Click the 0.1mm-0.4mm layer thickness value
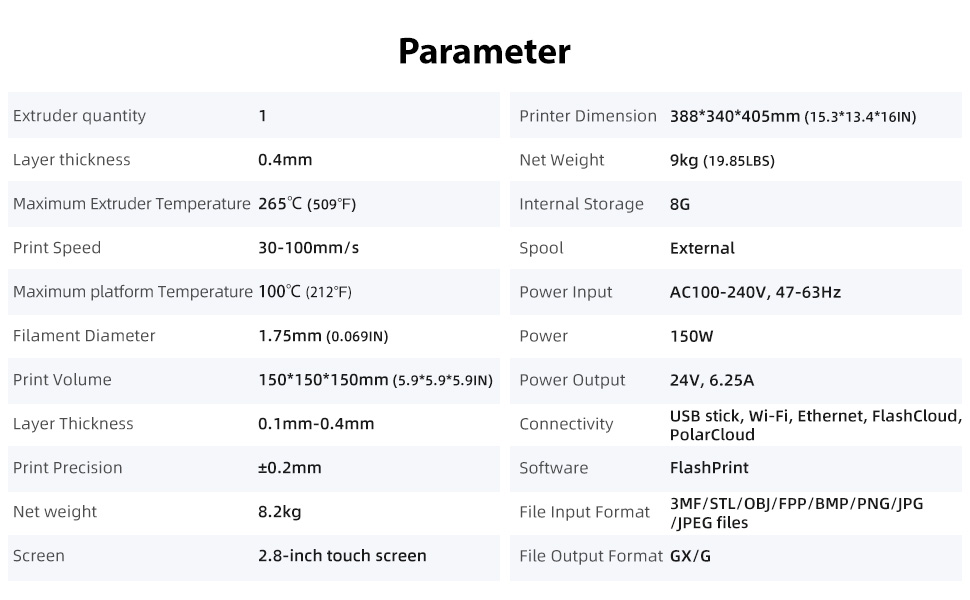This screenshot has height=600, width=970. click(316, 424)
